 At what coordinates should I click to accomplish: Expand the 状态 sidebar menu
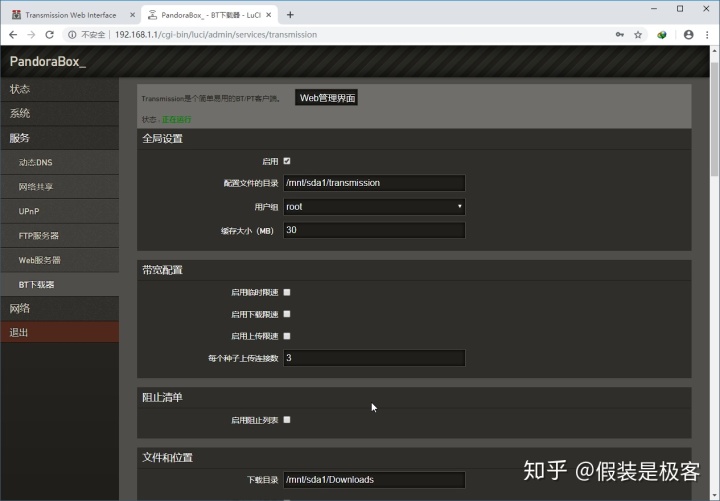60,89
